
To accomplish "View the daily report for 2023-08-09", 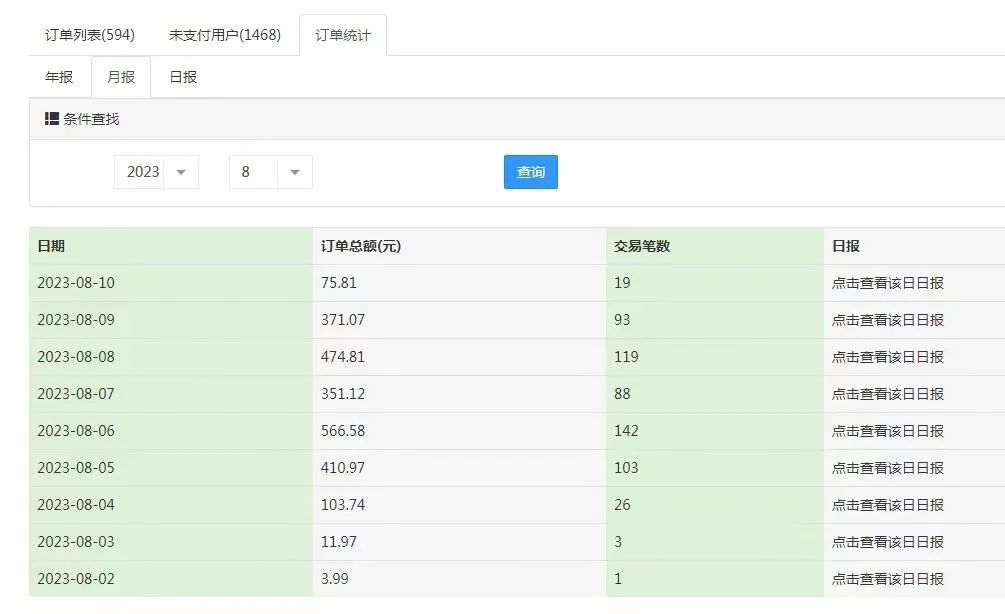I will [x=889, y=319].
